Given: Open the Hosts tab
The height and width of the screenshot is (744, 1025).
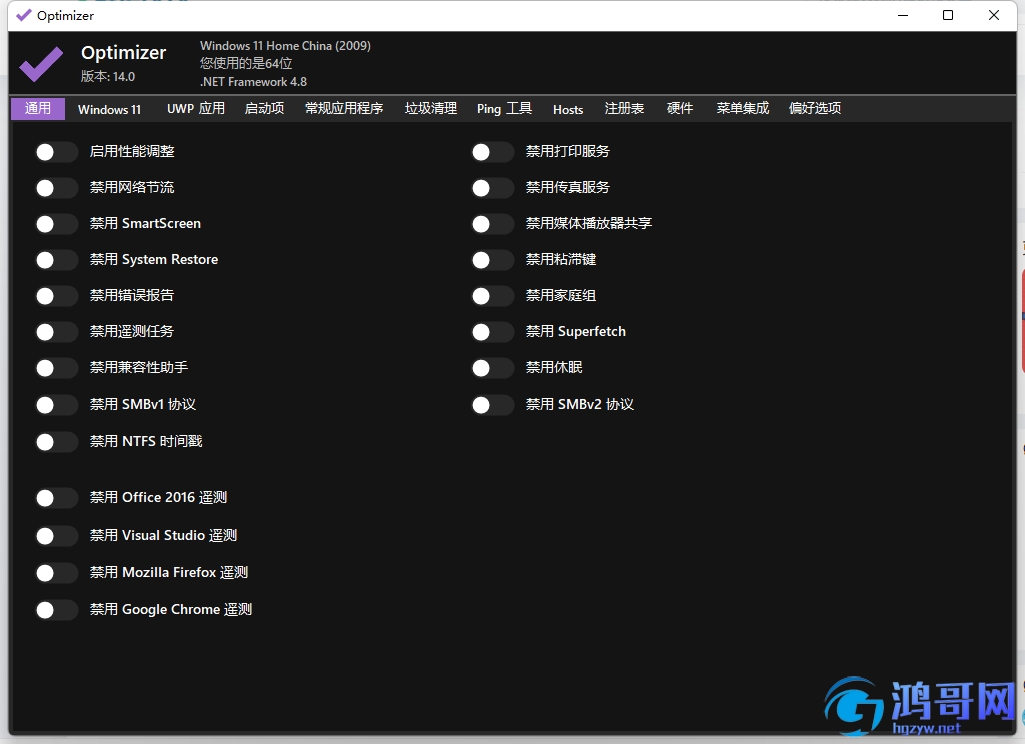Looking at the screenshot, I should coord(568,109).
